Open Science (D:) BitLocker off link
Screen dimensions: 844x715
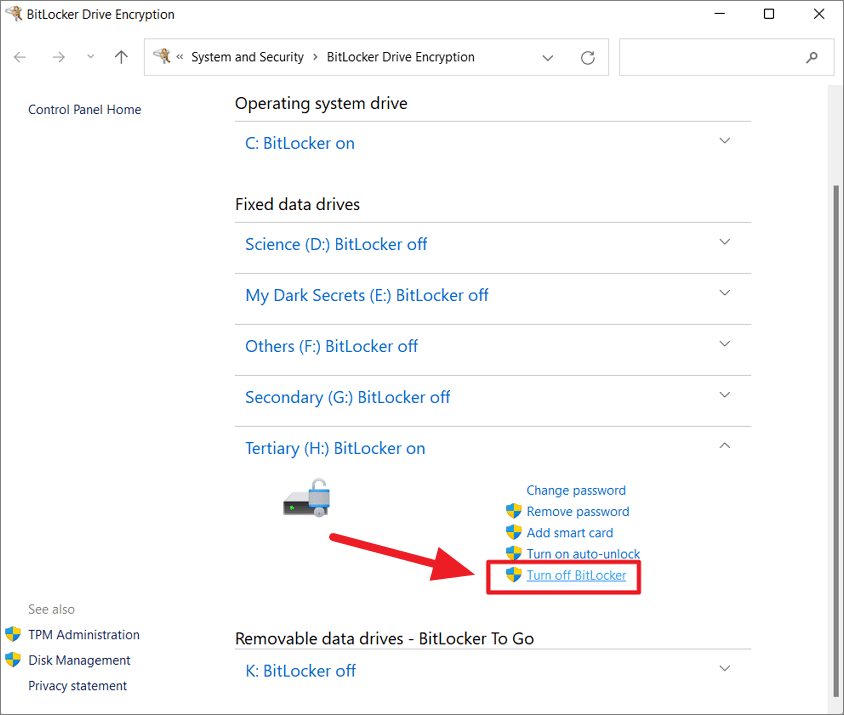tap(336, 244)
